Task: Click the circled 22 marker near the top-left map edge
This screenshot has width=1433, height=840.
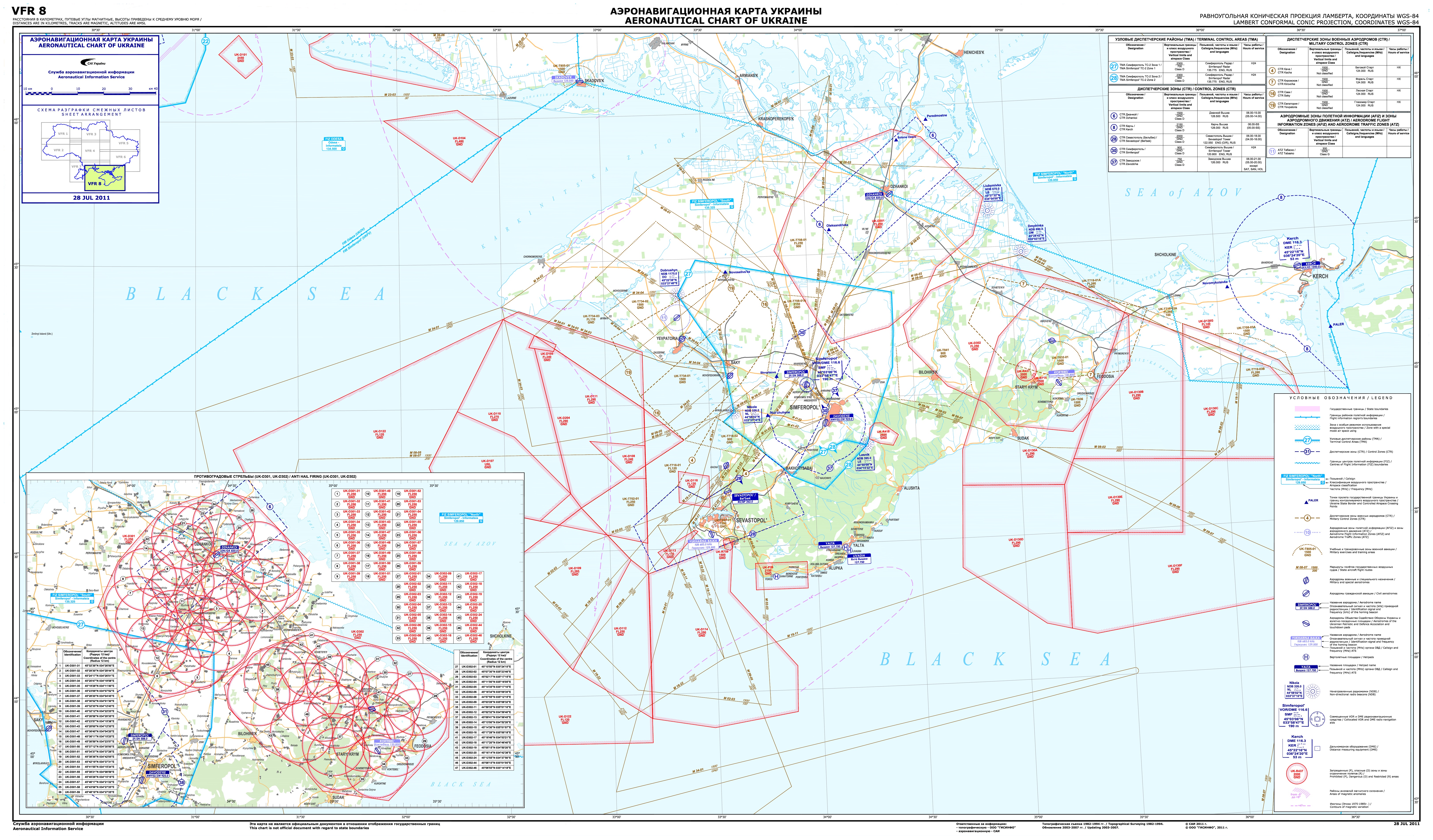Action: click(x=206, y=41)
